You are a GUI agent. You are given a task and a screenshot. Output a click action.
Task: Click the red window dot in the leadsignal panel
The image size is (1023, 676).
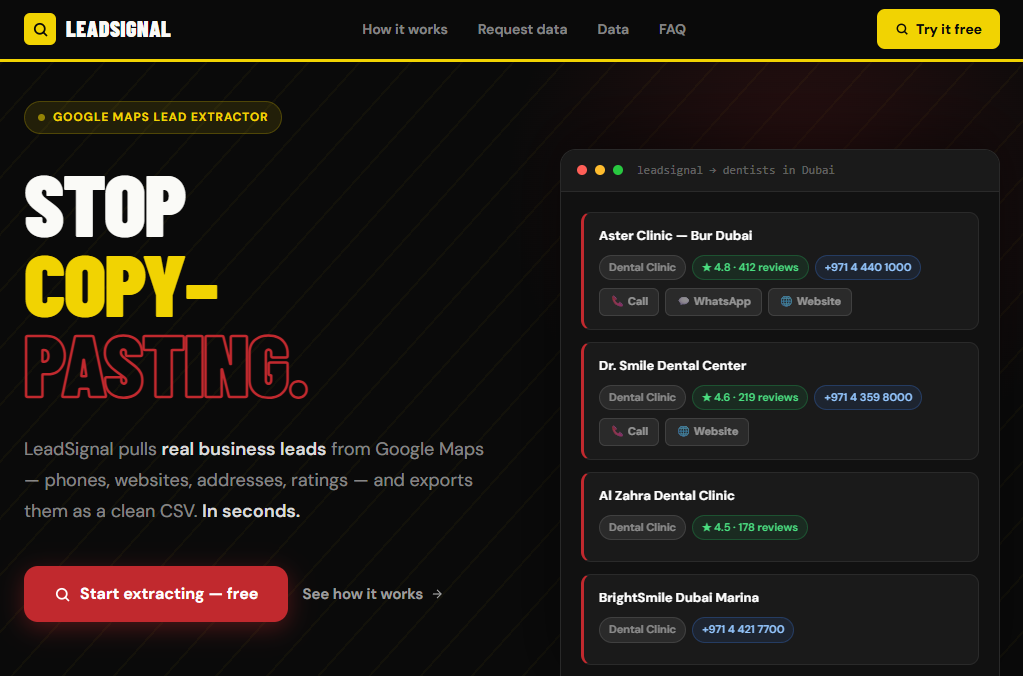582,170
